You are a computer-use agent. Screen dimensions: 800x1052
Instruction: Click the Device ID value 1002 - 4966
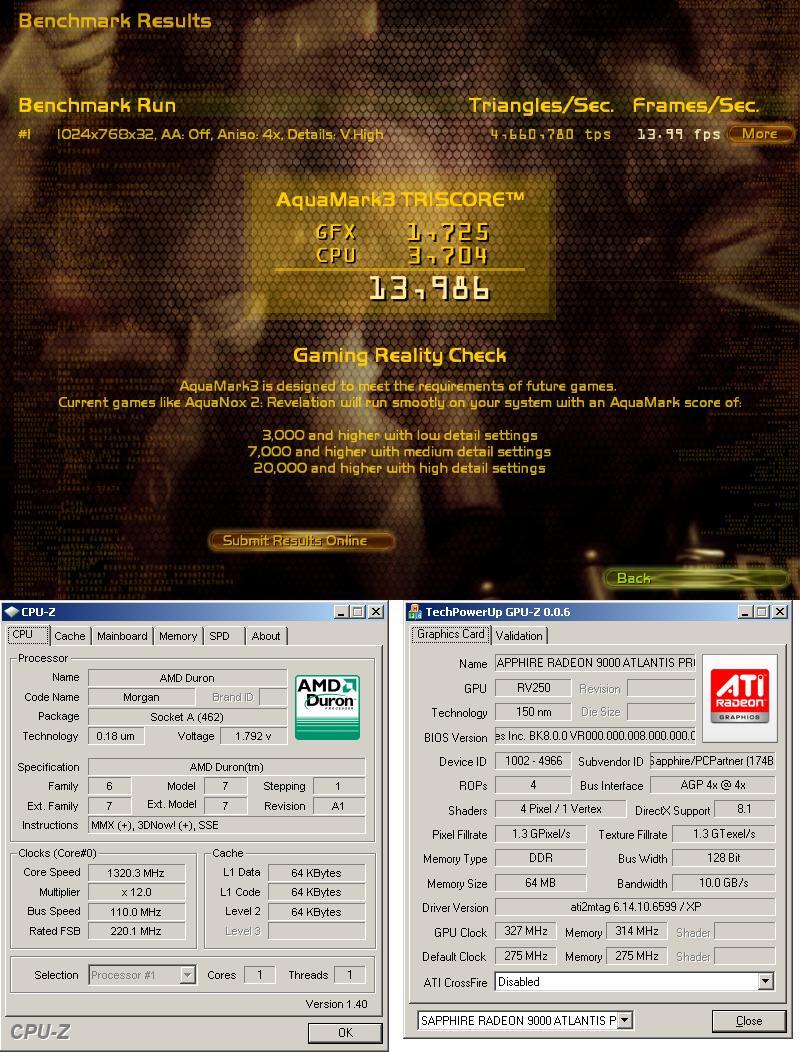pos(534,761)
